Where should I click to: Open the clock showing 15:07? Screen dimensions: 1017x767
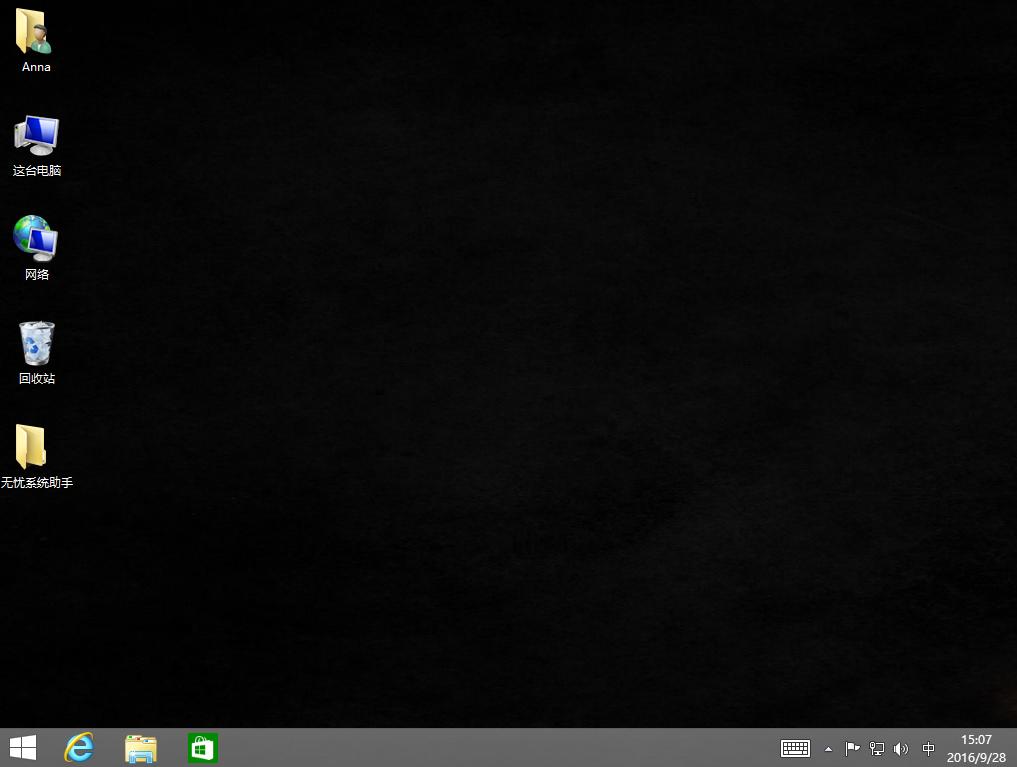point(976,740)
